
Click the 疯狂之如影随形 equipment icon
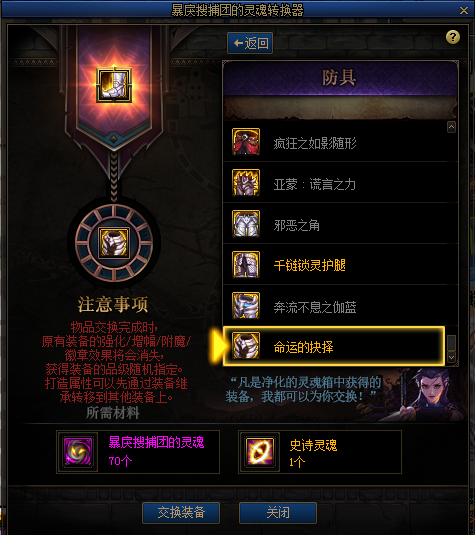point(246,142)
